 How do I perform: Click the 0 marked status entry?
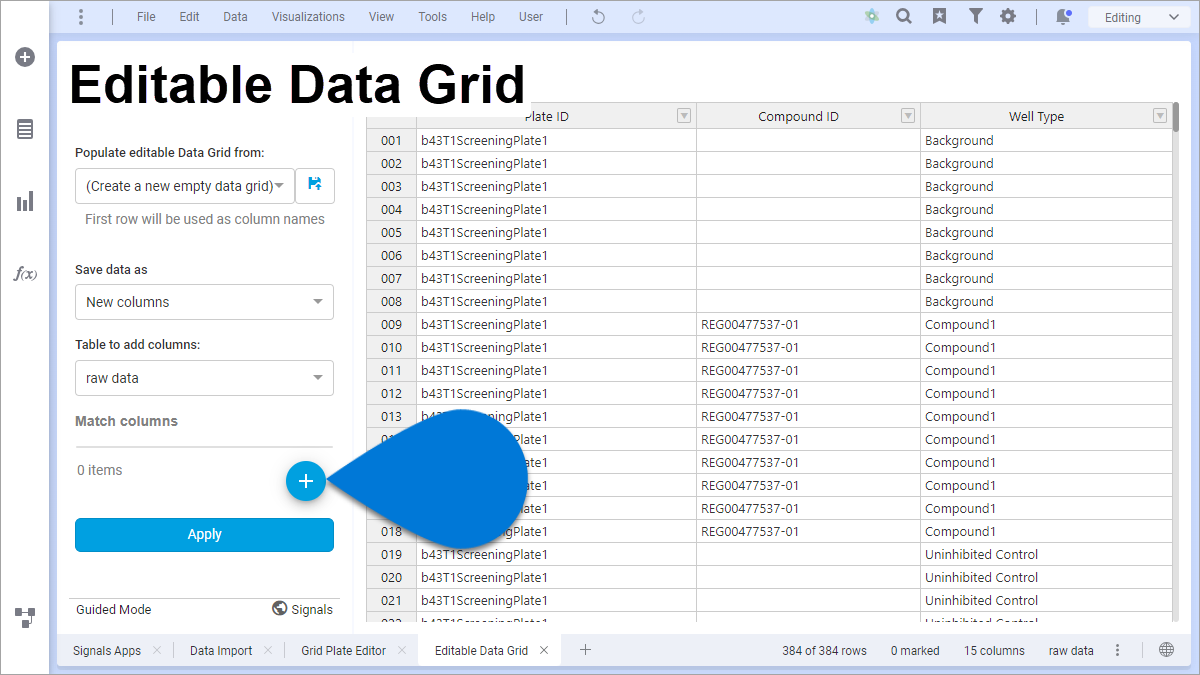[915, 650]
